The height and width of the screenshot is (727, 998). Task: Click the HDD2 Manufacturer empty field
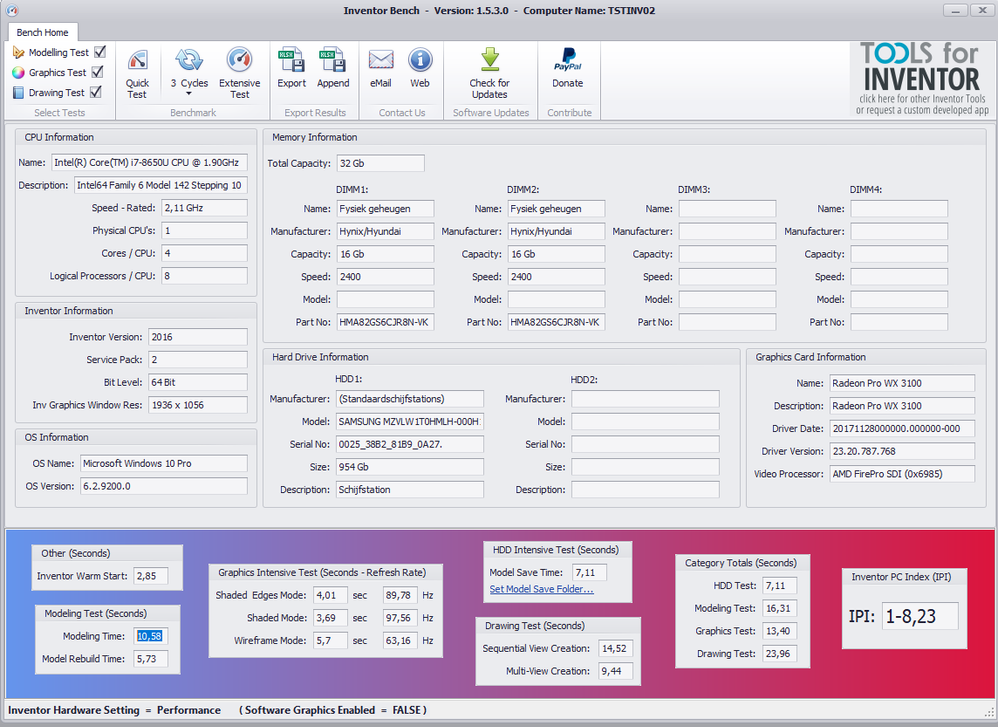[x=645, y=399]
